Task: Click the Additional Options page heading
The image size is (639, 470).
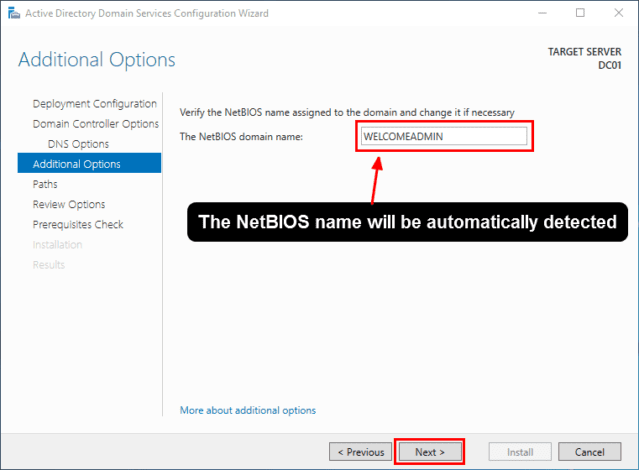Action: (97, 60)
